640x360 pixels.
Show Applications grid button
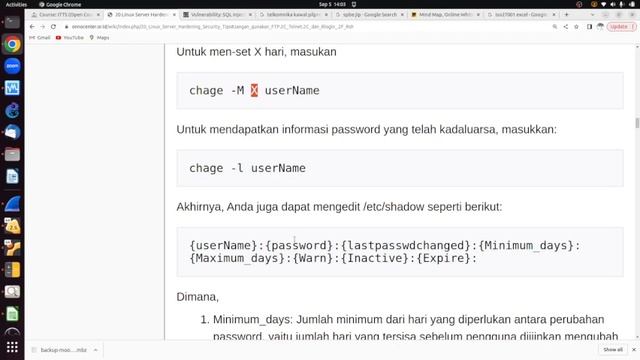pyautogui.click(x=12, y=347)
